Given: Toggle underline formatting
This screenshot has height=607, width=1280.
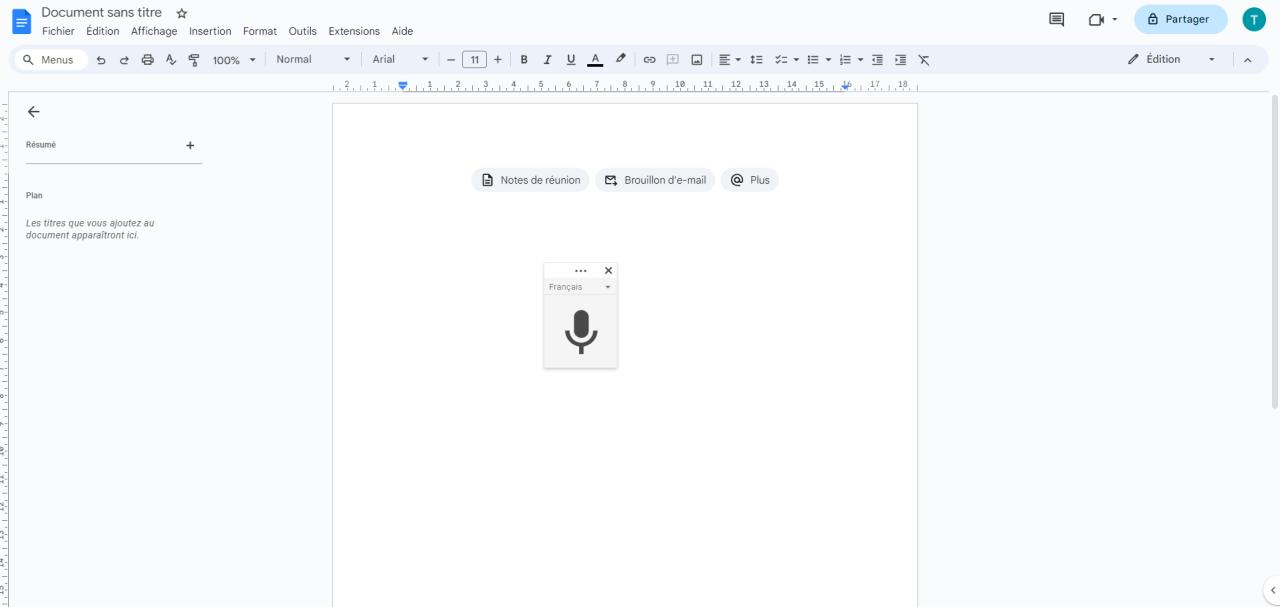Looking at the screenshot, I should pos(570,59).
